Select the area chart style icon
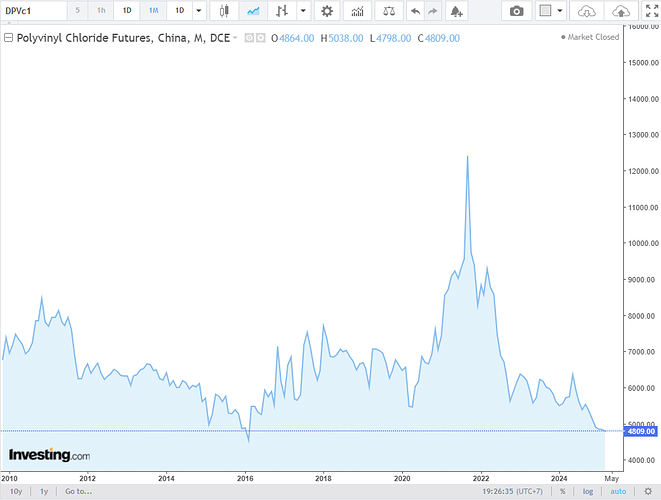 254,11
